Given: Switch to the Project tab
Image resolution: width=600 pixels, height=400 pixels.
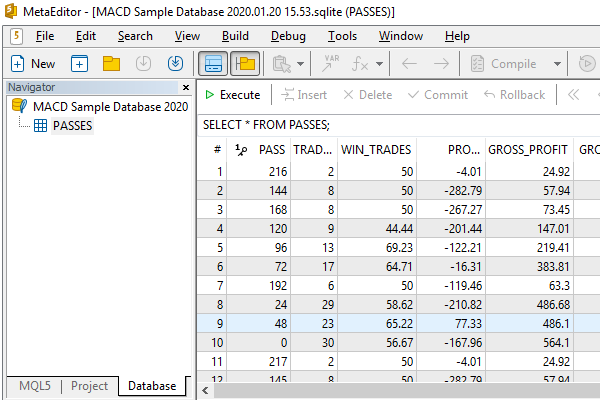Looking at the screenshot, I should pyautogui.click(x=89, y=386).
